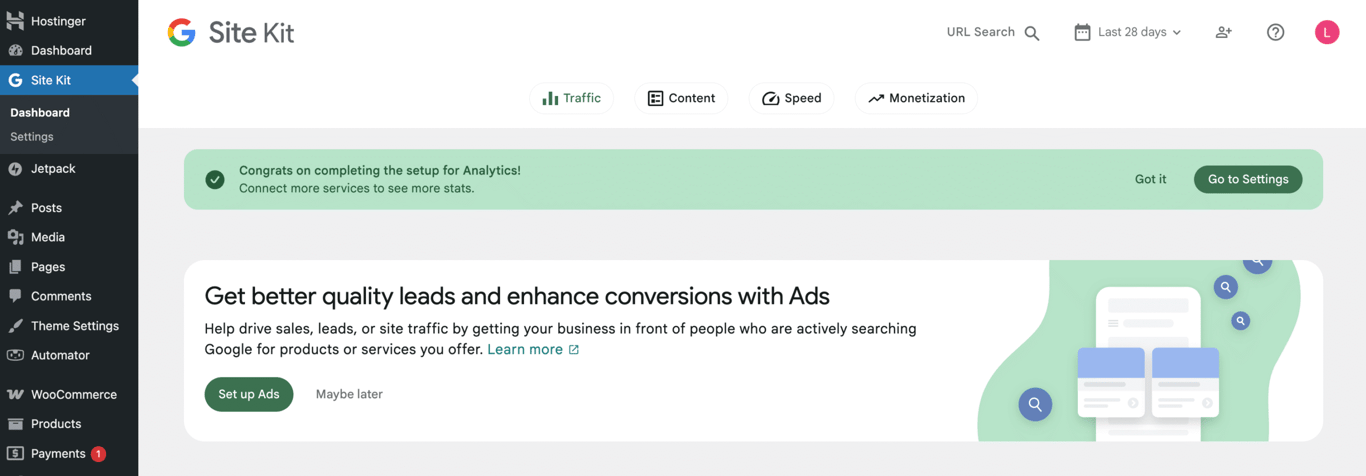Open the Automator menu label

[60, 355]
